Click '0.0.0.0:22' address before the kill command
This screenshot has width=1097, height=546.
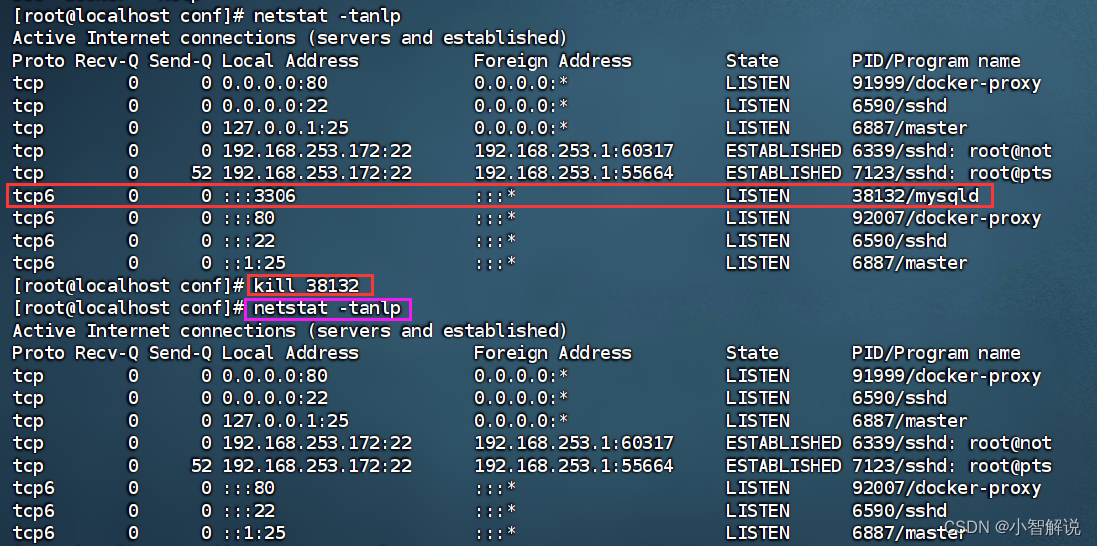(x=275, y=106)
